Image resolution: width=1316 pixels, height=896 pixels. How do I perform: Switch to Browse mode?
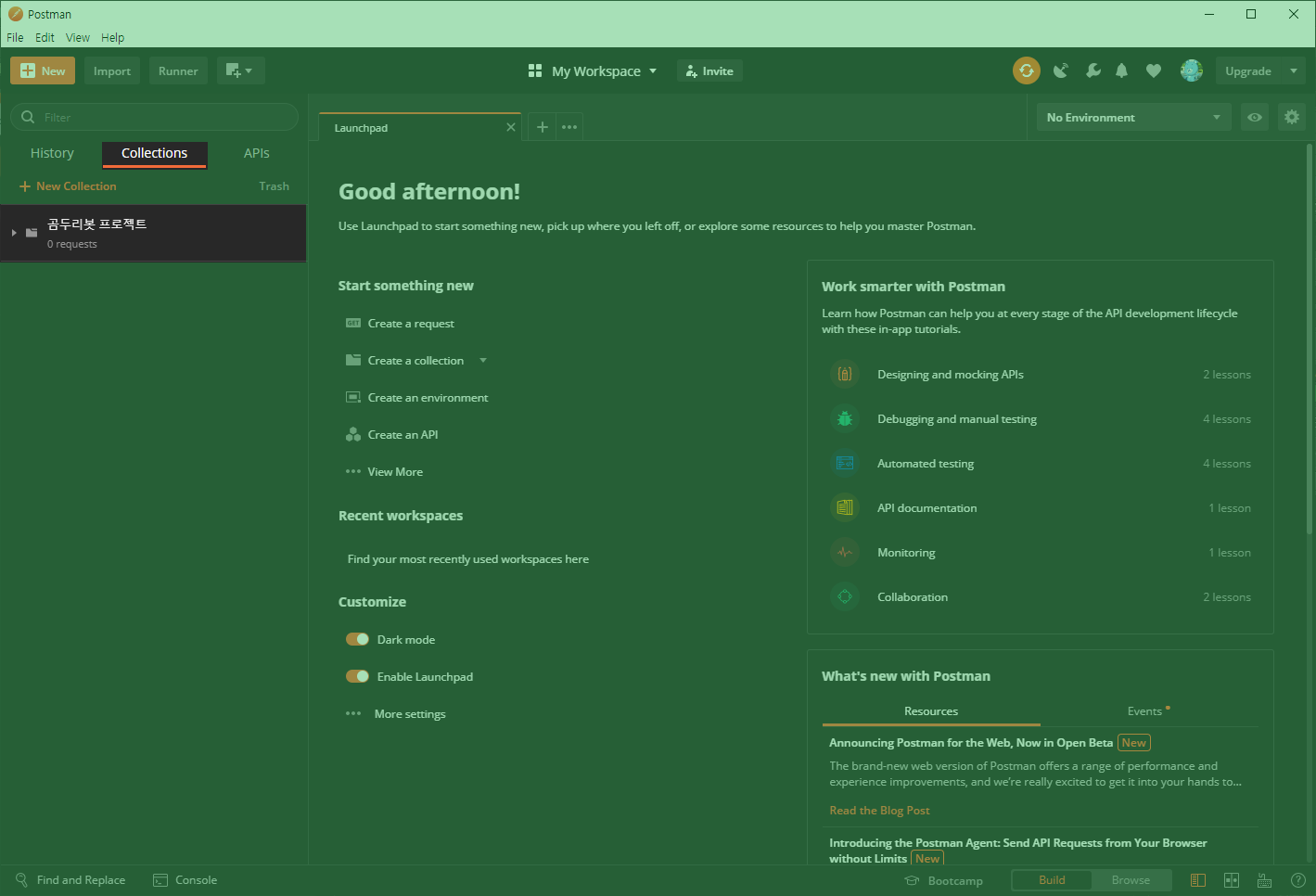click(x=1131, y=880)
